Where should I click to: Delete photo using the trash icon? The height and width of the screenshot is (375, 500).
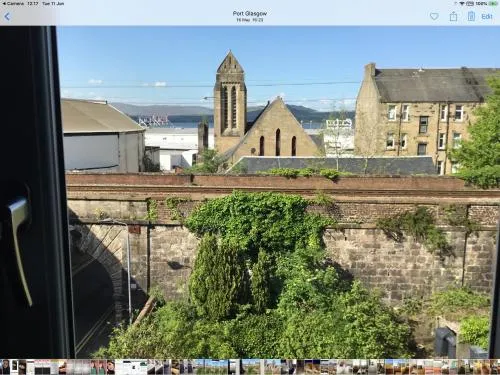click(x=471, y=16)
